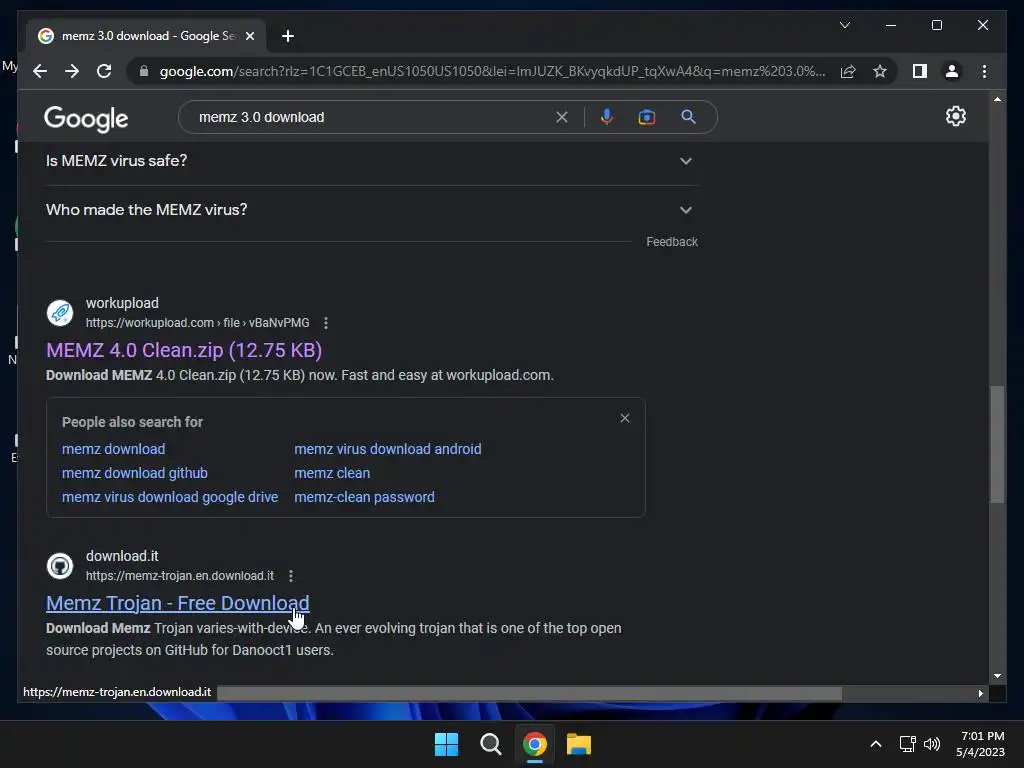View site information via the lock icon
1024x768 pixels.
pyautogui.click(x=144, y=71)
